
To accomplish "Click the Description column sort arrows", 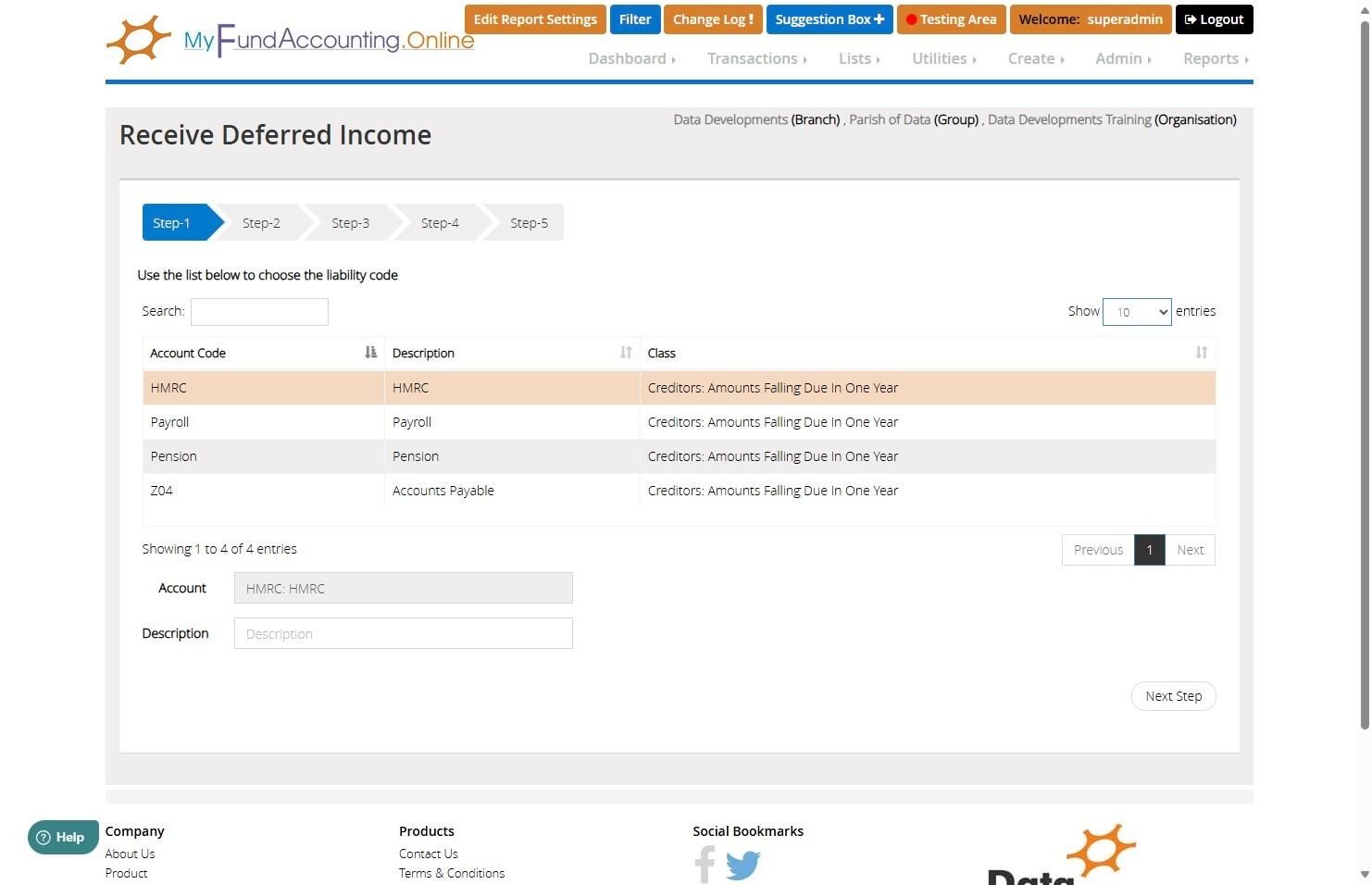I will pos(626,352).
